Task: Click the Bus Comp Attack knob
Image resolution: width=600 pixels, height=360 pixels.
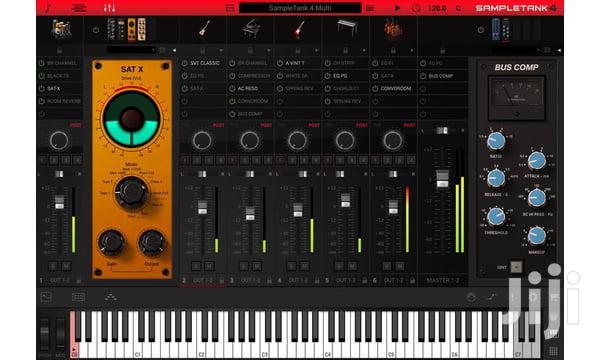Action: pyautogui.click(x=536, y=160)
